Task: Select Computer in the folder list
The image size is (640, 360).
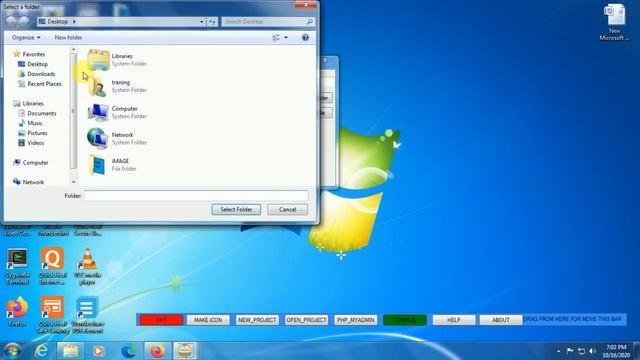Action: [x=118, y=112]
